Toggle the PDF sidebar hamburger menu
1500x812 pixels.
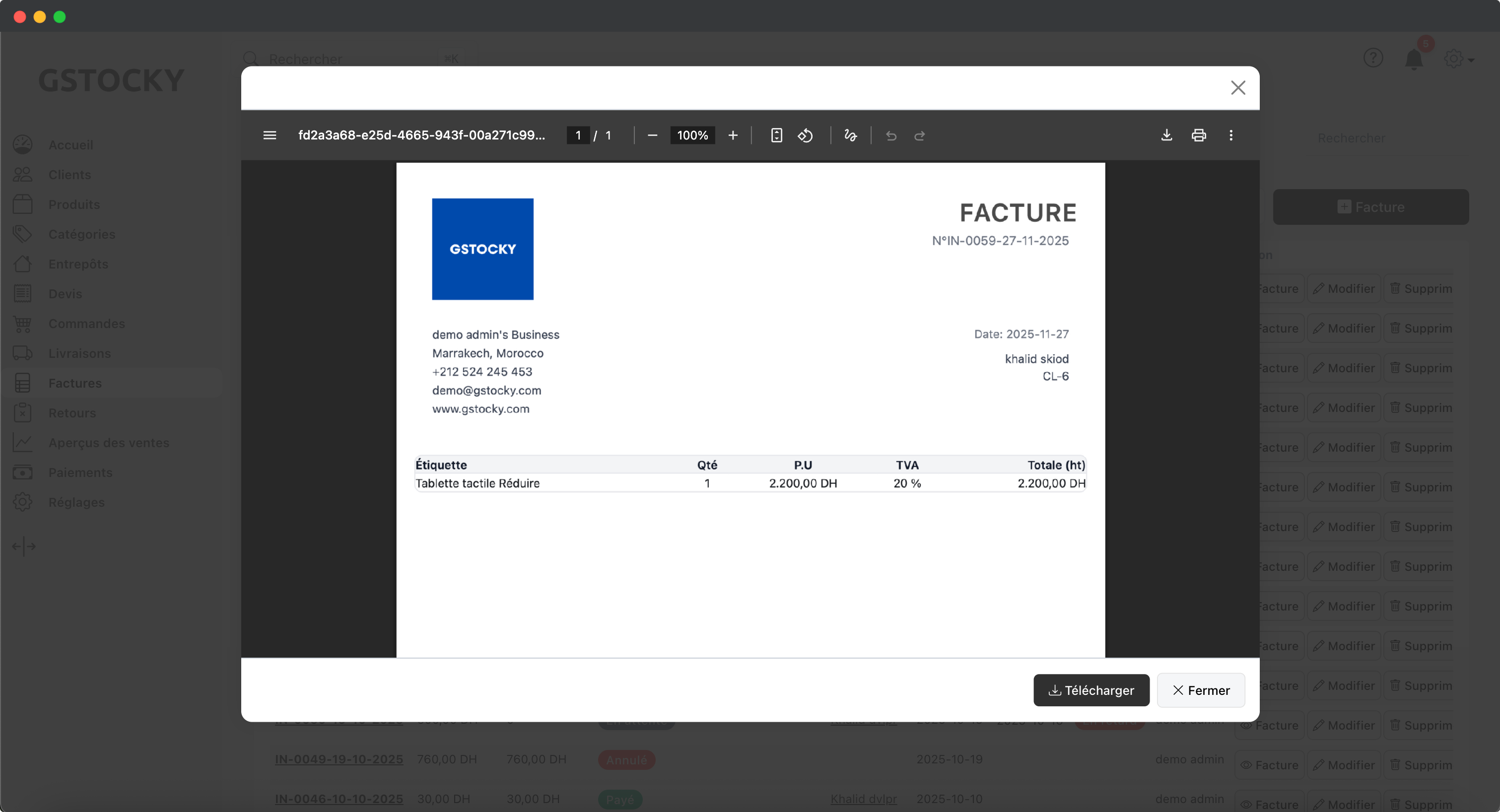pyautogui.click(x=270, y=135)
